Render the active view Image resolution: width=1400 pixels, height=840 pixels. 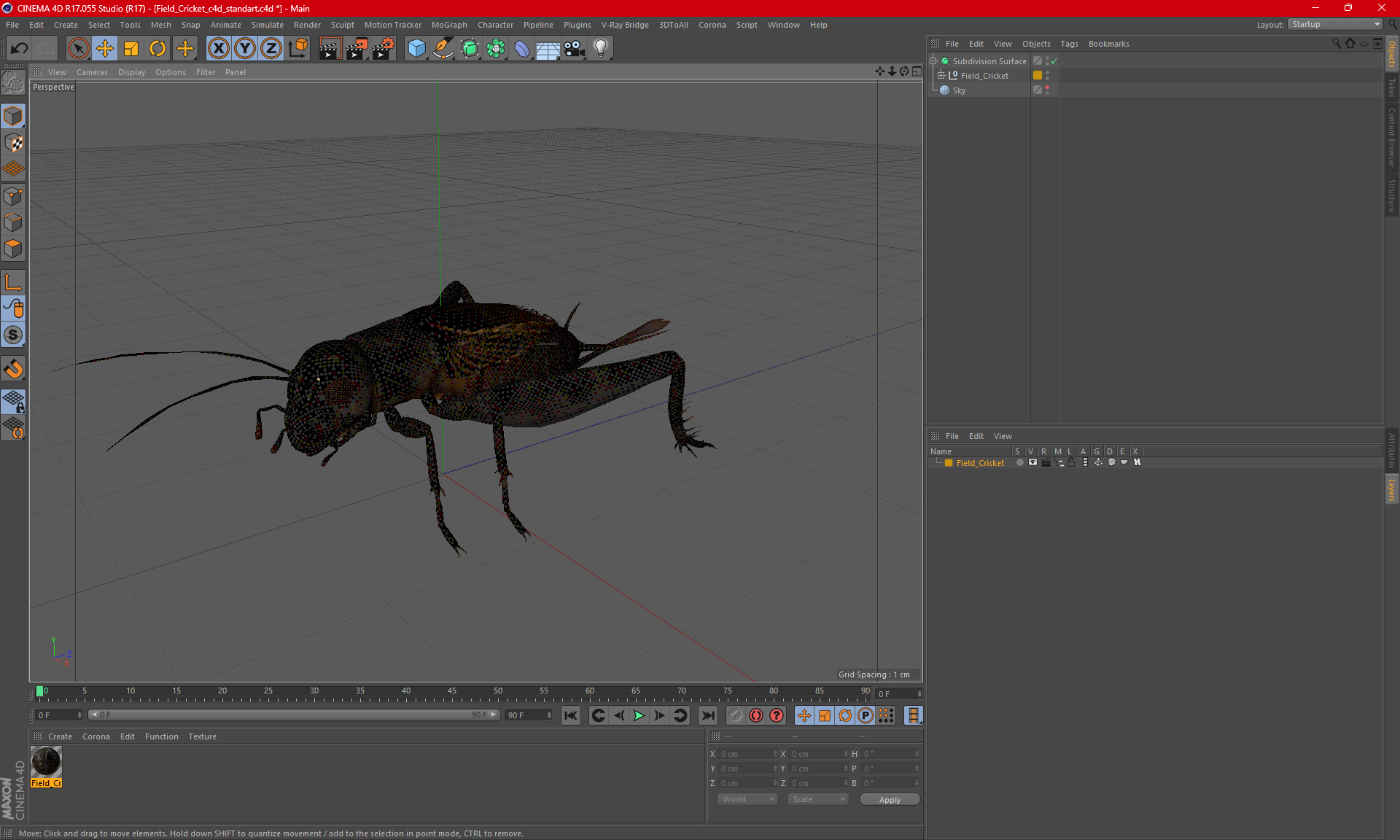tap(330, 48)
